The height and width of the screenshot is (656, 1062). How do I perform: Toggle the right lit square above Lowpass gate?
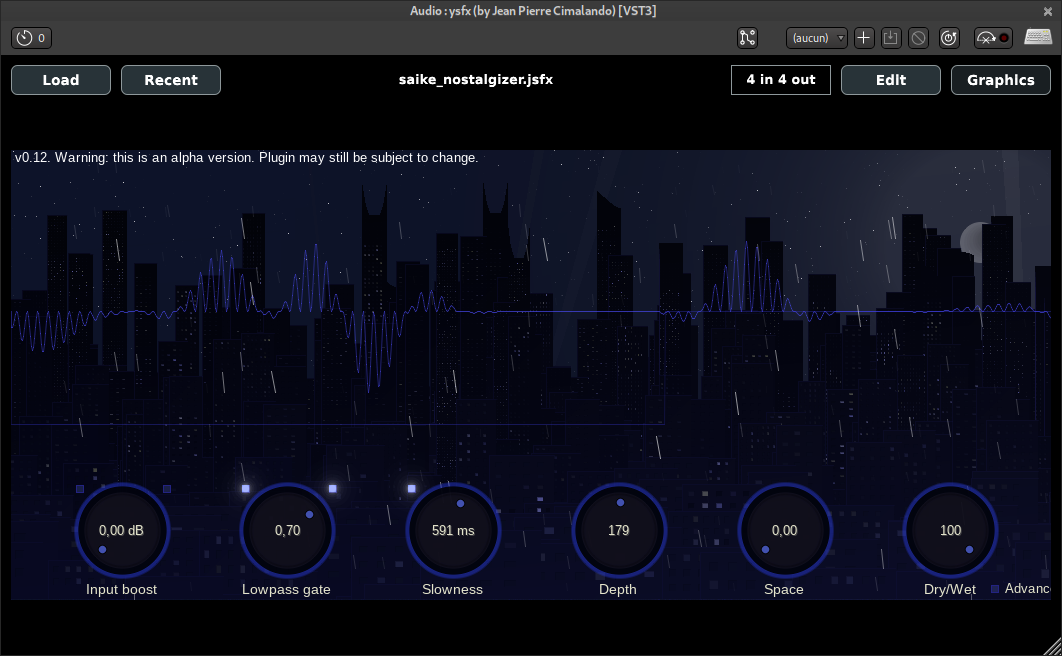(333, 488)
